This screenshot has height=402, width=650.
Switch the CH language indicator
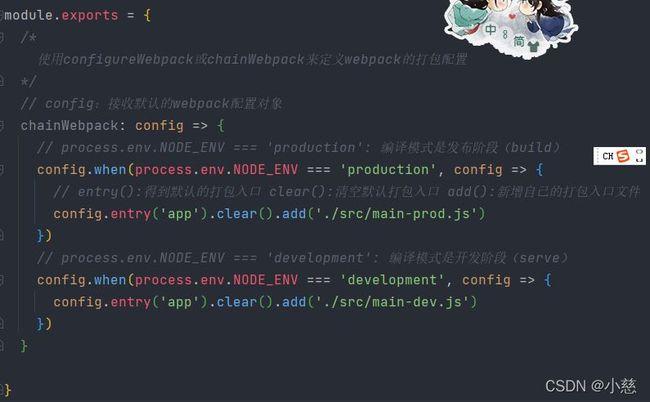pyautogui.click(x=608, y=156)
